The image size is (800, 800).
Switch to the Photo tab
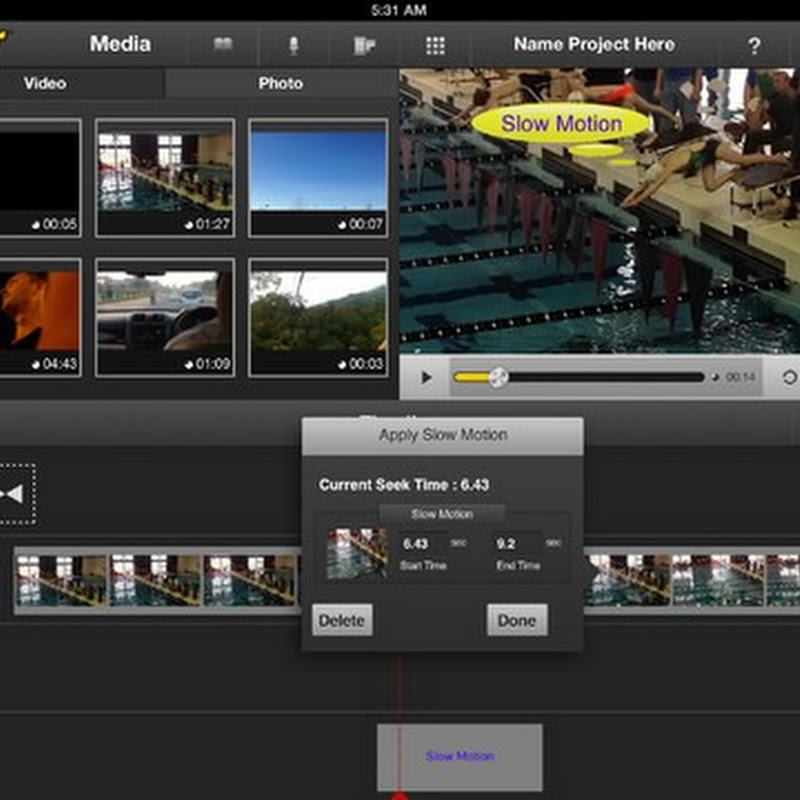pos(281,83)
